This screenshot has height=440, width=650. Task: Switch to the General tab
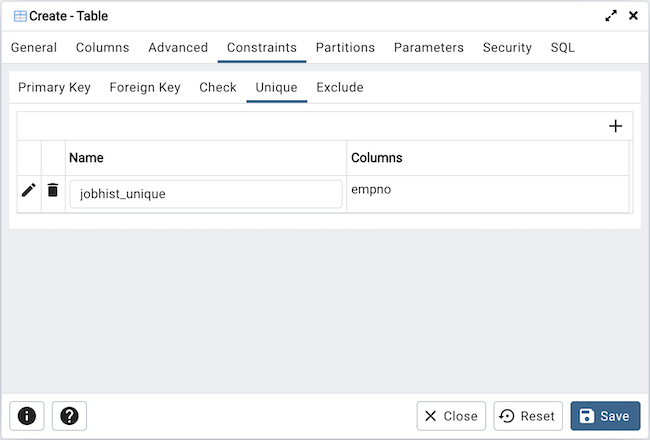point(34,47)
